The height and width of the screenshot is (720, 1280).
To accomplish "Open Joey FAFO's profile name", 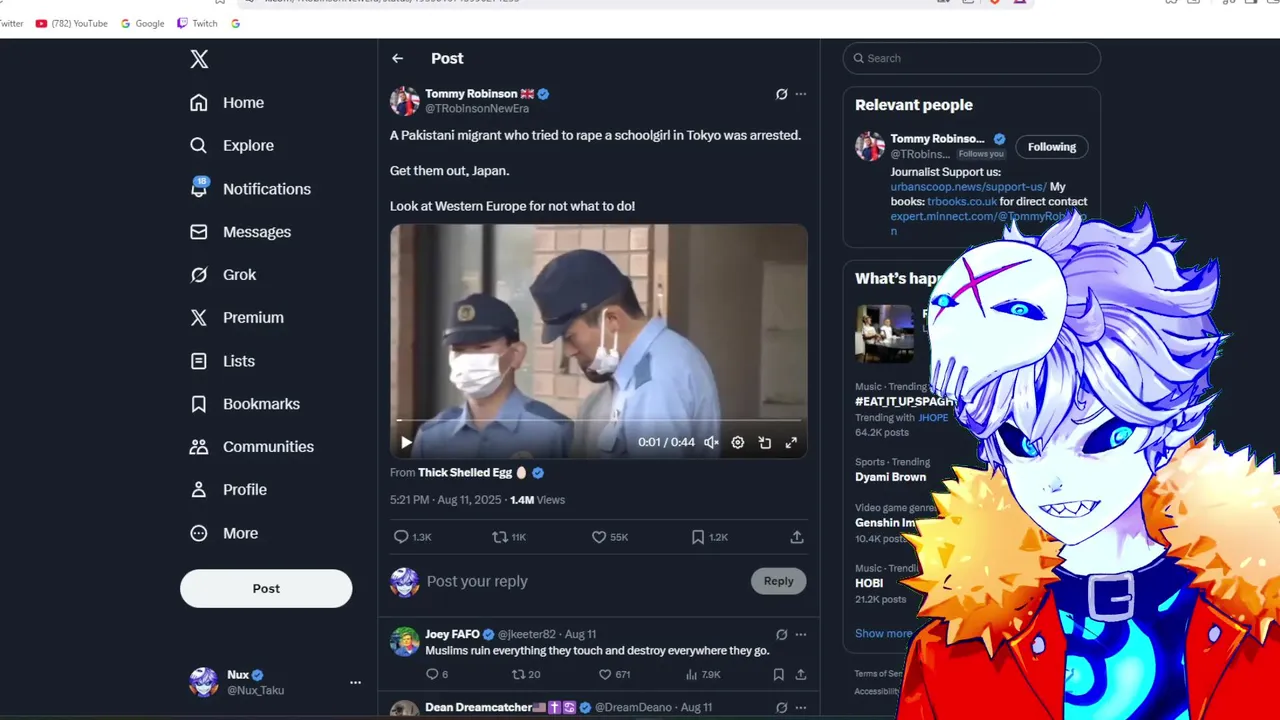I will pyautogui.click(x=452, y=634).
